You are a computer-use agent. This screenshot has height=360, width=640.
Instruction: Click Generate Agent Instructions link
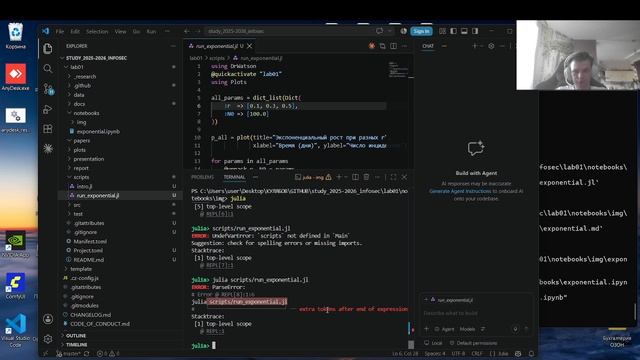[460, 191]
